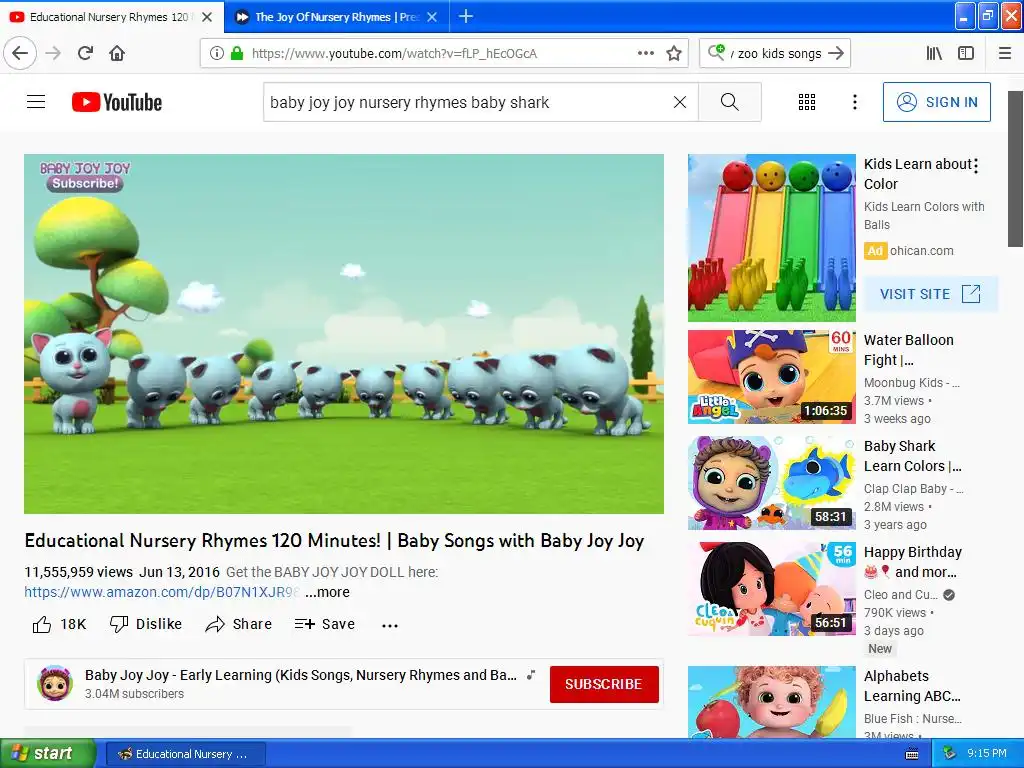Open Water Balloon Fight video thumbnail
The image size is (1024, 768).
(772, 377)
